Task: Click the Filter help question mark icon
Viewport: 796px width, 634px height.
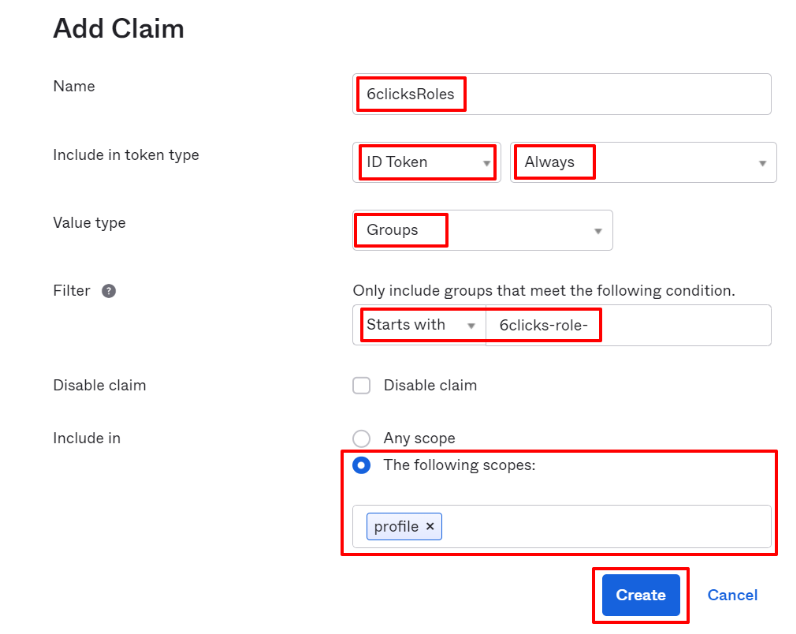Action: click(109, 291)
